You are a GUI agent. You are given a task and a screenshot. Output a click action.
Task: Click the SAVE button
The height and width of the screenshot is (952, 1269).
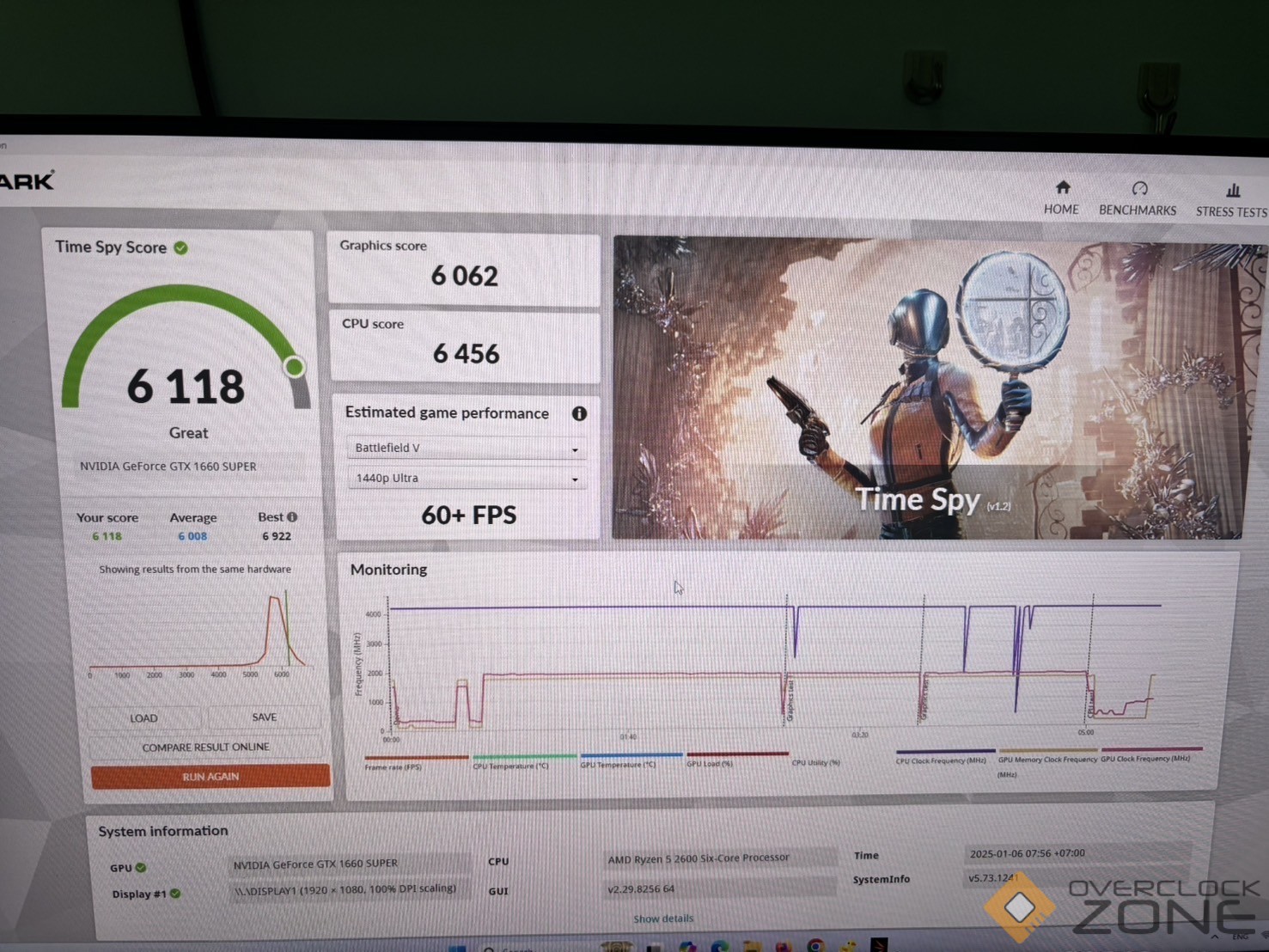click(x=265, y=717)
